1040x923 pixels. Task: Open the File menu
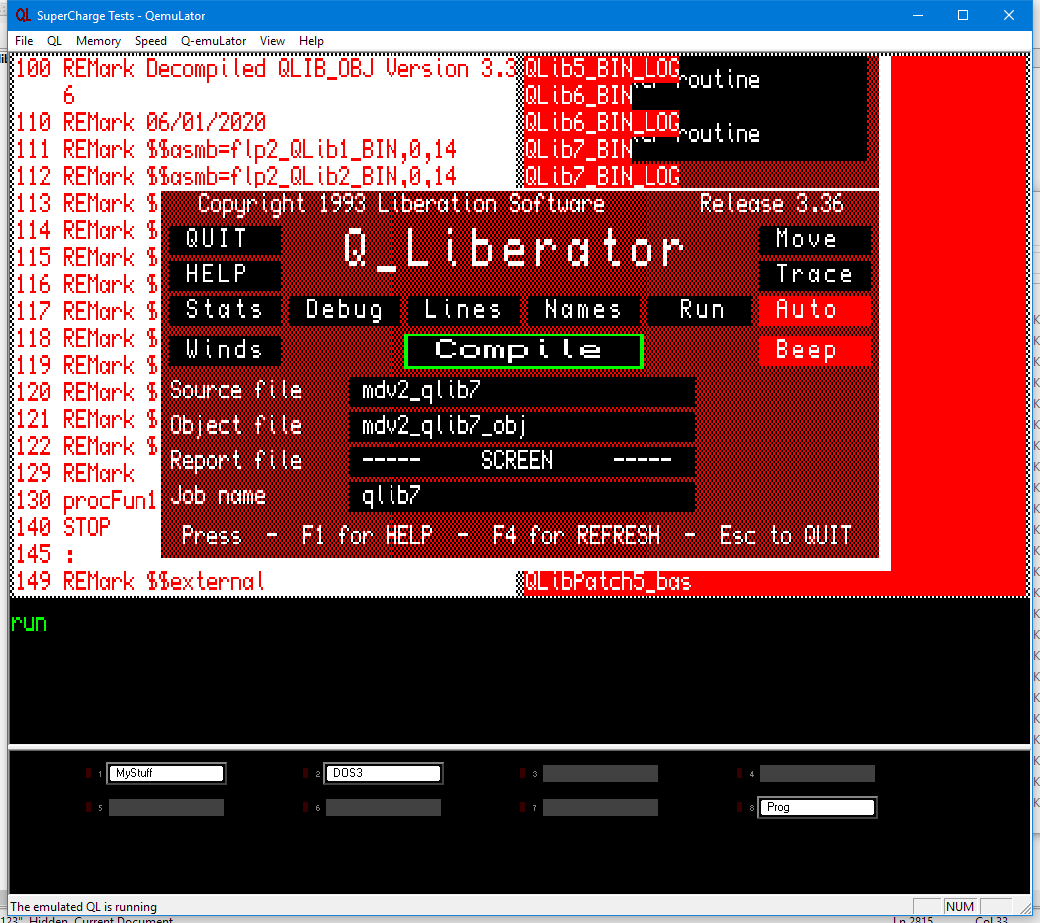pyautogui.click(x=24, y=41)
